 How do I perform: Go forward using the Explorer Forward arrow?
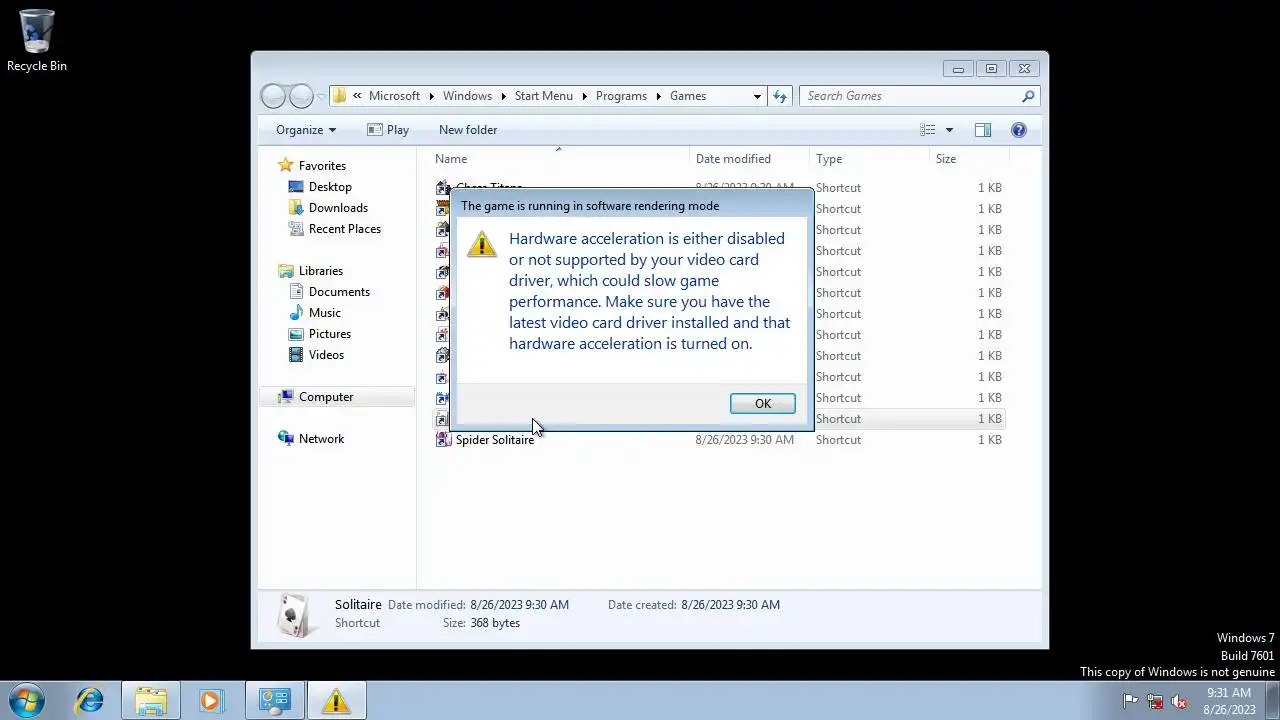click(301, 96)
